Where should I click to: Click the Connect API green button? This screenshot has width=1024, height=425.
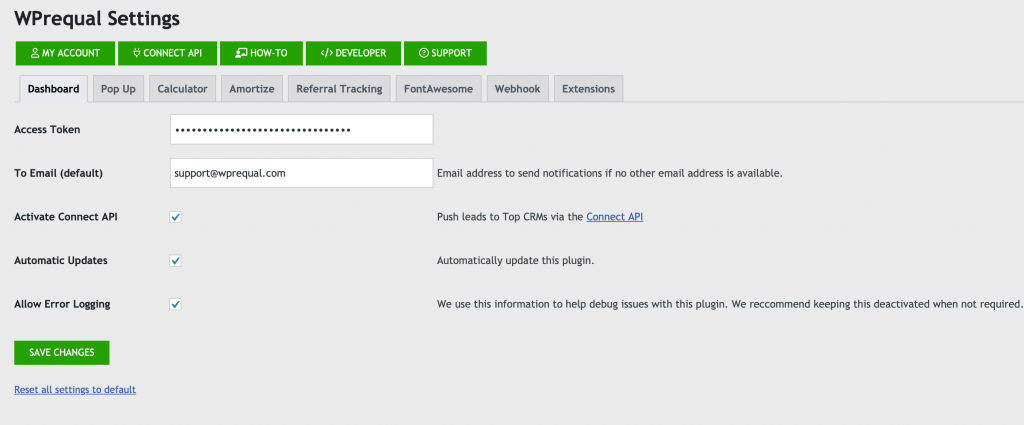click(167, 54)
